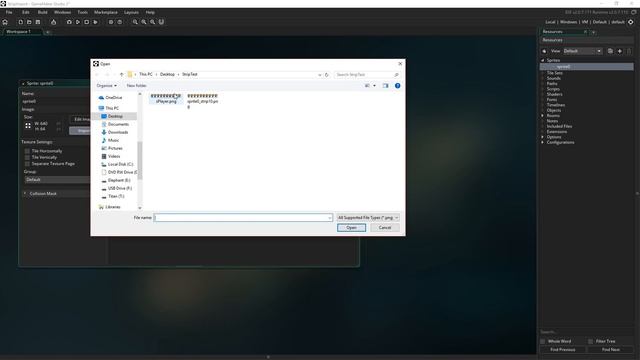Expand the Rooms tree node
This screenshot has width=640, height=360.
click(543, 116)
